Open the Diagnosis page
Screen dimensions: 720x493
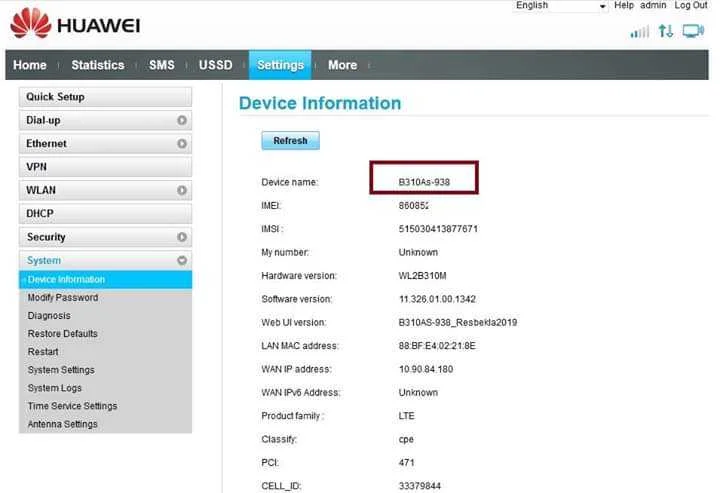point(49,316)
